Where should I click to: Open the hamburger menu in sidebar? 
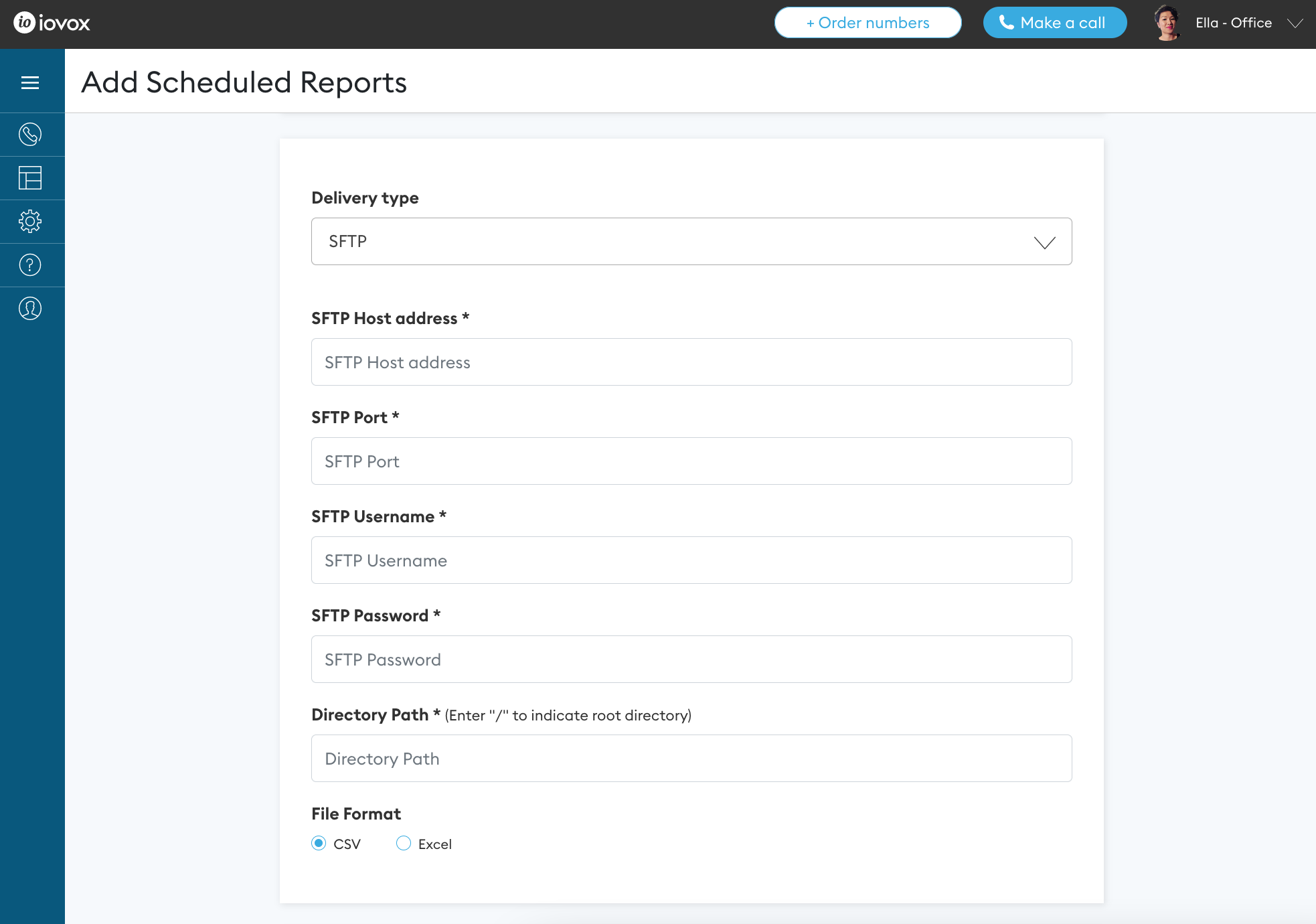pos(30,82)
